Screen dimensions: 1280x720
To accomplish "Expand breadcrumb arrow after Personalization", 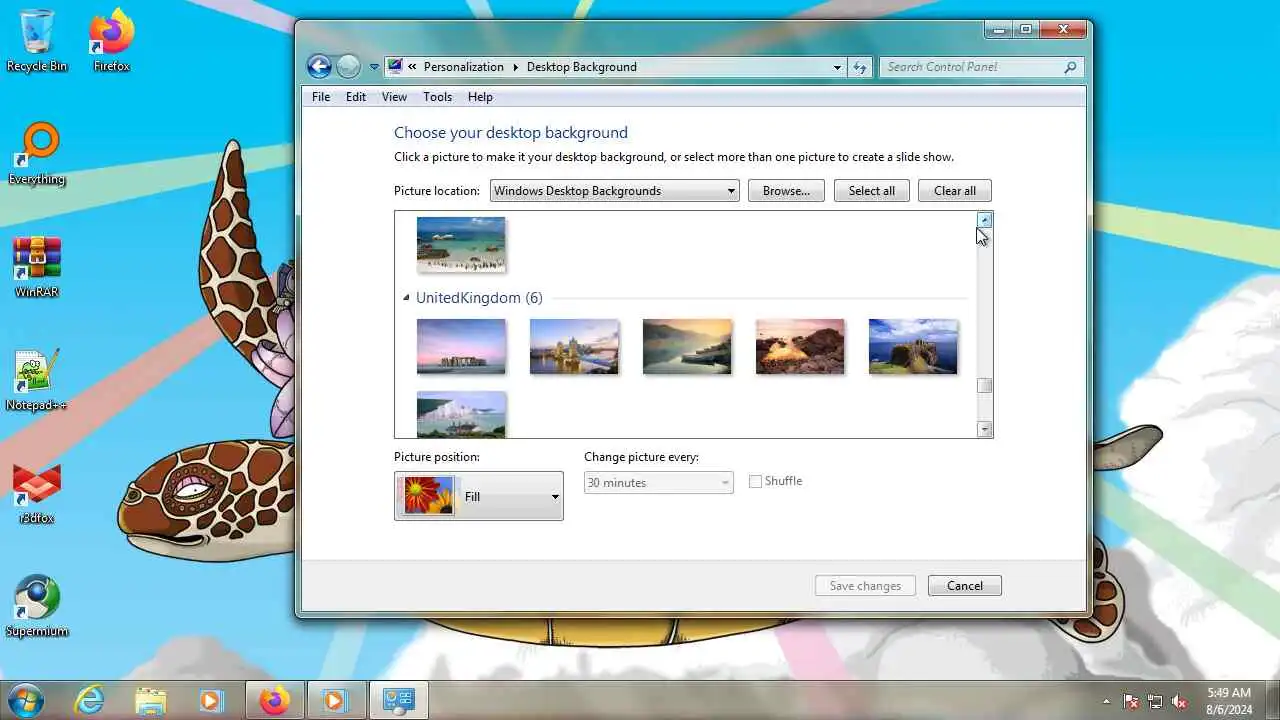I will point(516,67).
